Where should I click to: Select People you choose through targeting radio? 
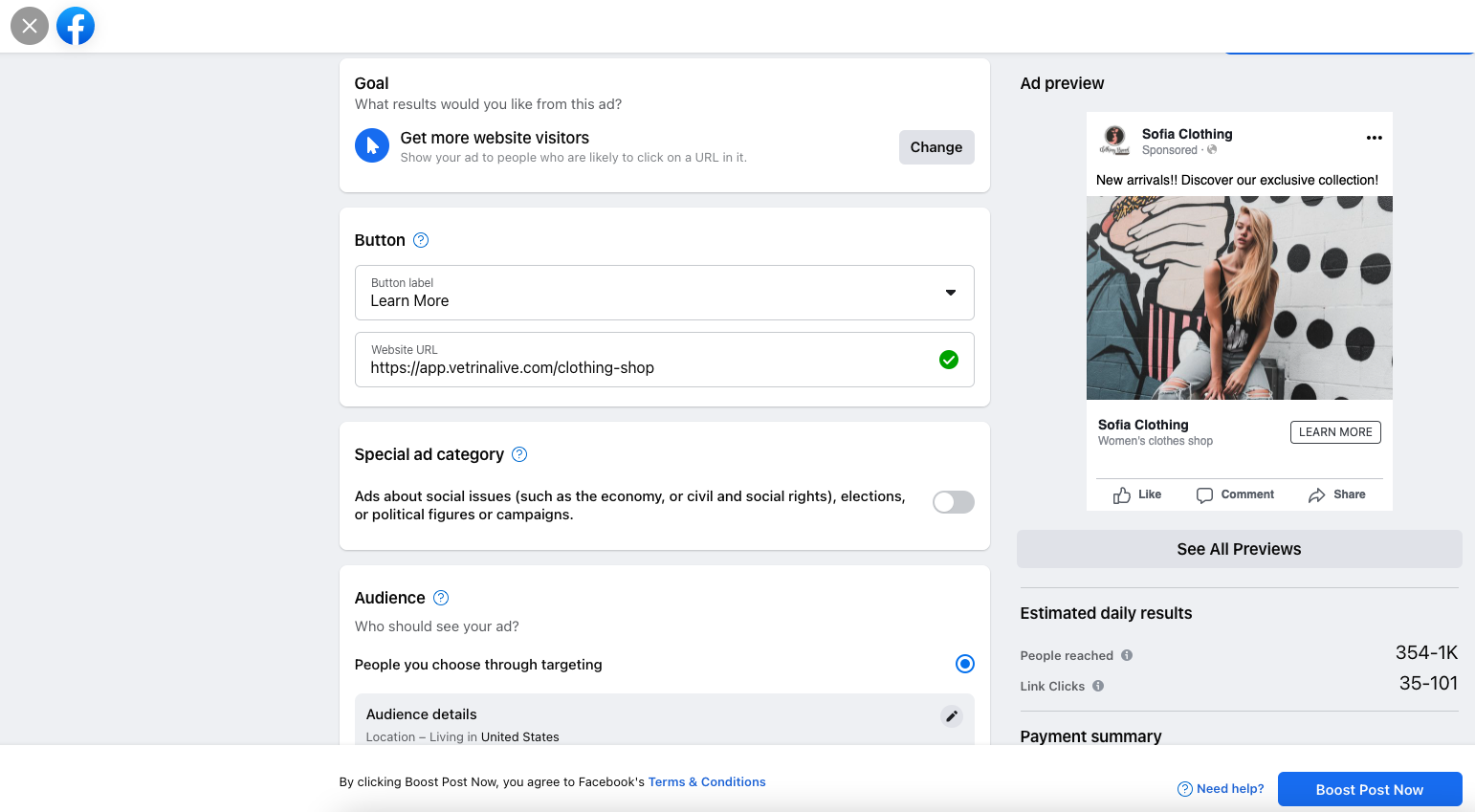[x=965, y=664]
